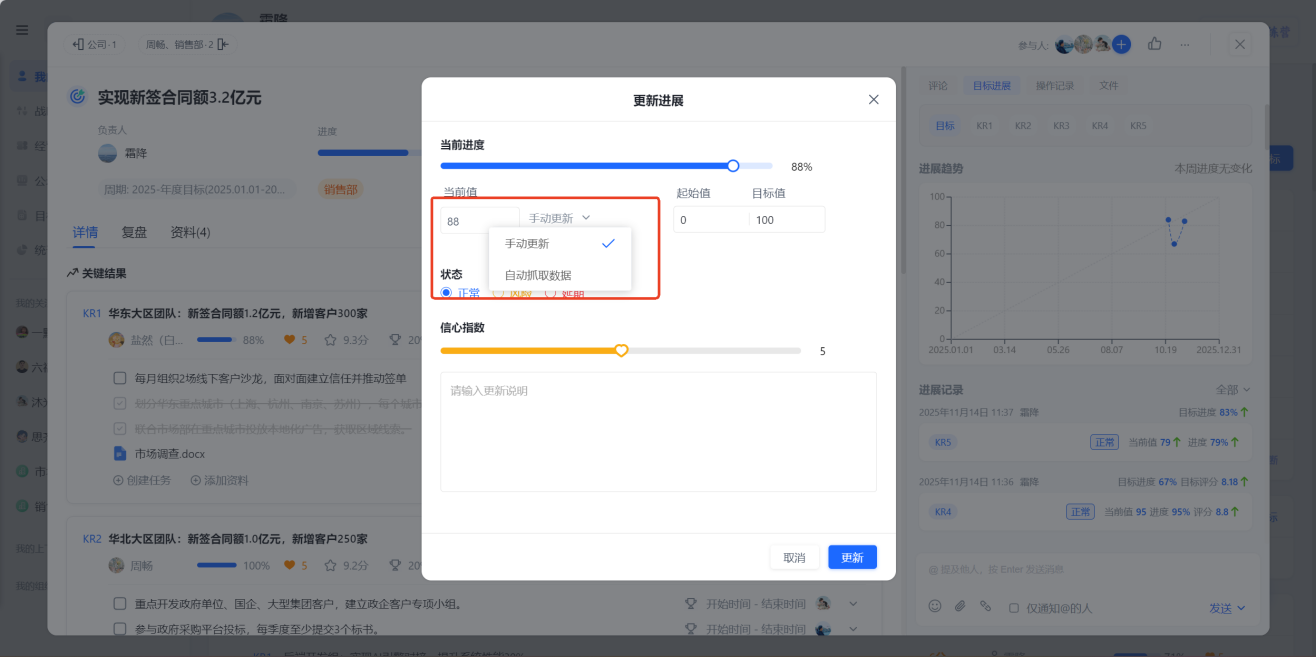The height and width of the screenshot is (657, 1316).
Task: Click the KR4 tag in progress record
Action: (x=943, y=512)
